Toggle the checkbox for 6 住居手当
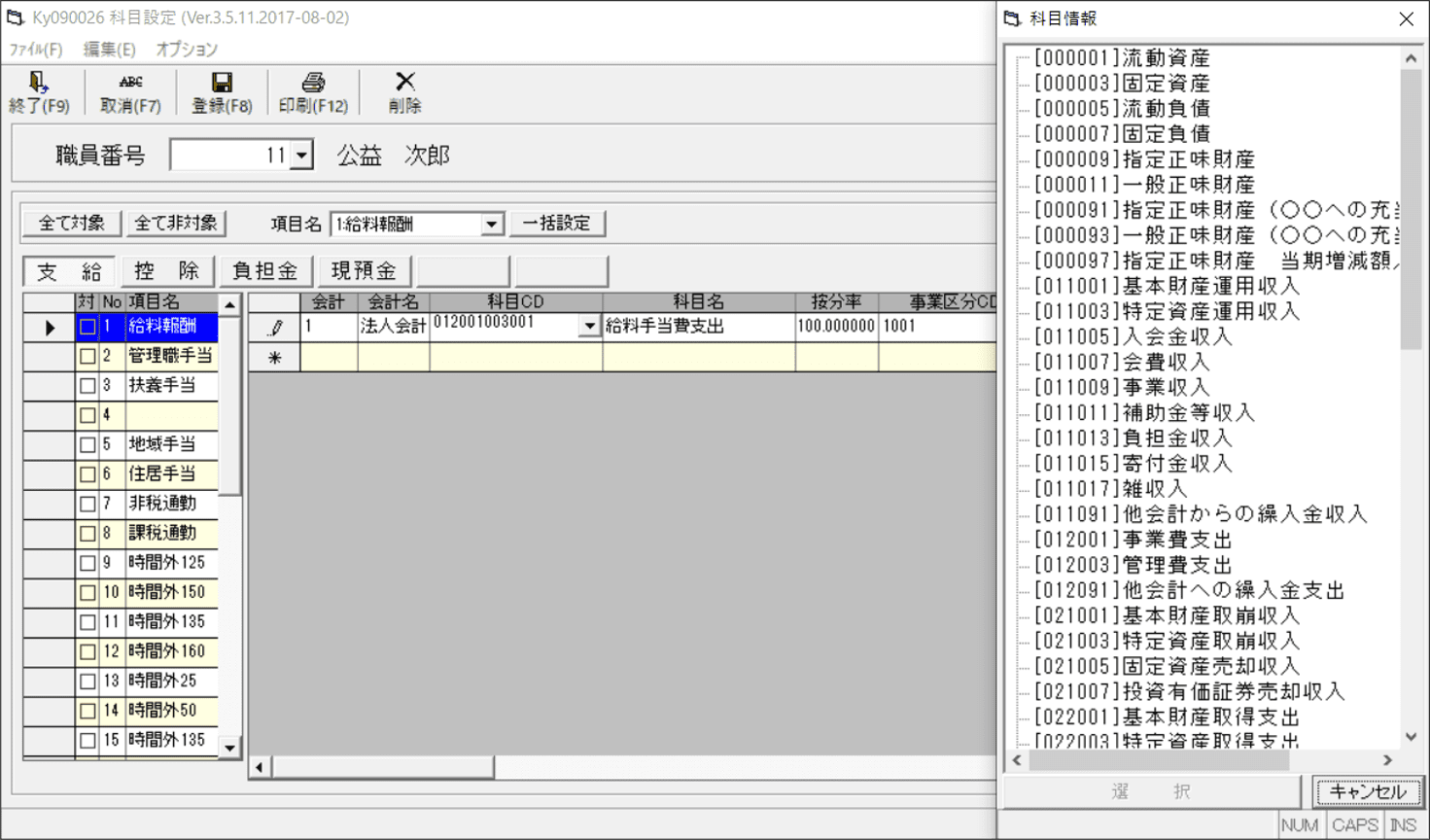1430x840 pixels. (x=87, y=474)
